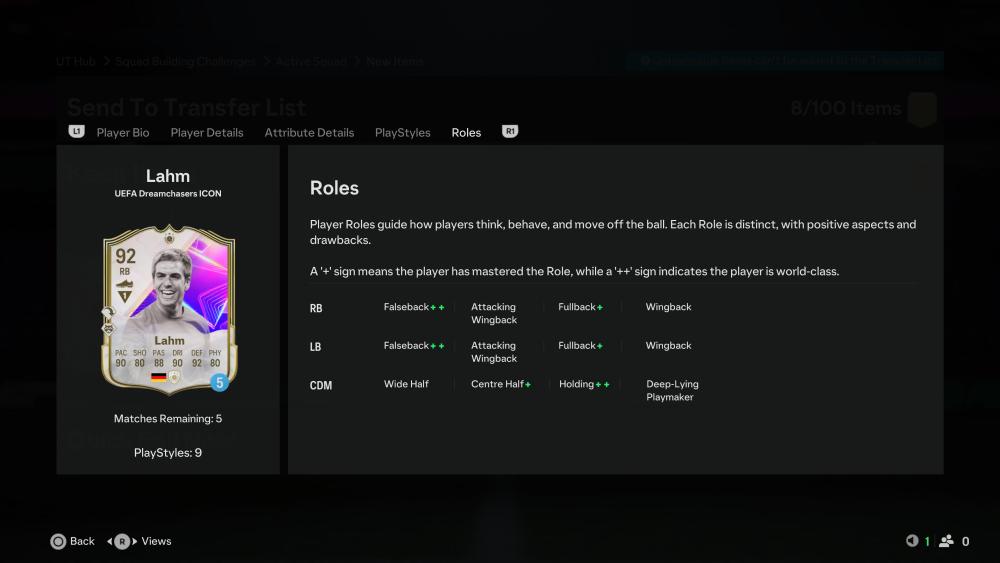Click the blue 5 badge on card
Viewport: 1000px width, 563px height.
219,383
